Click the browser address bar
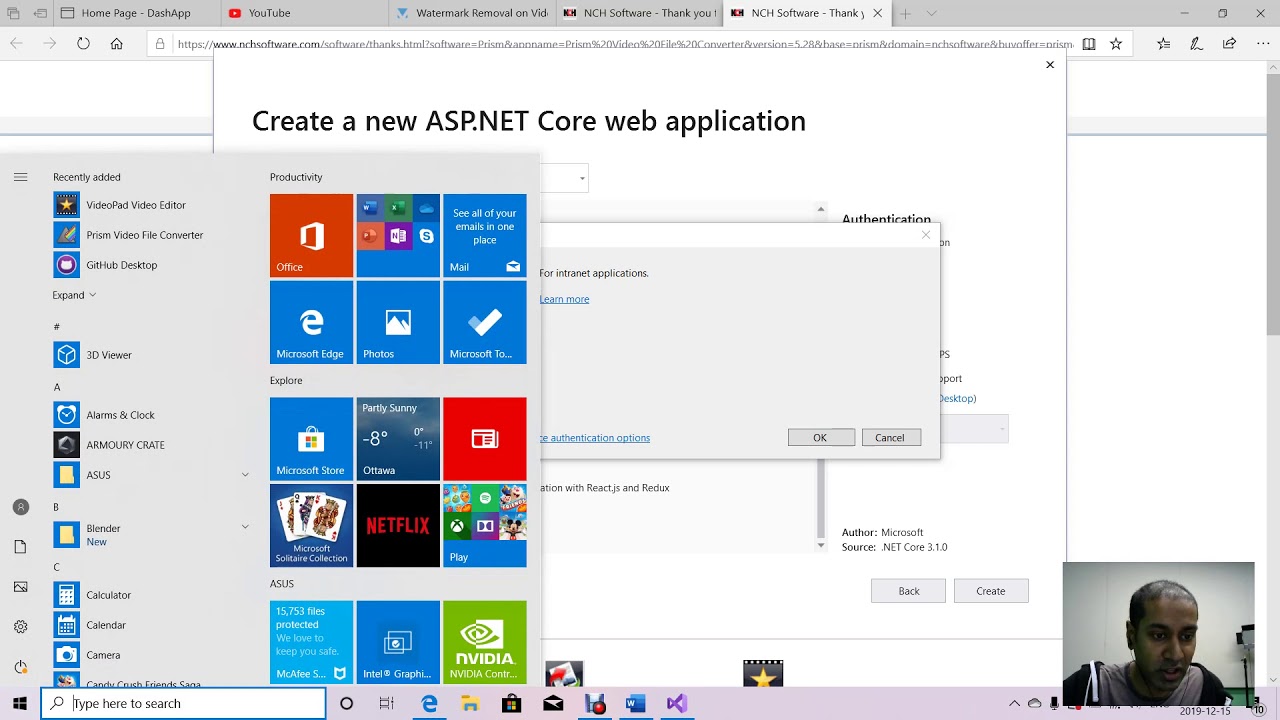Image resolution: width=1280 pixels, height=720 pixels. tap(613, 44)
